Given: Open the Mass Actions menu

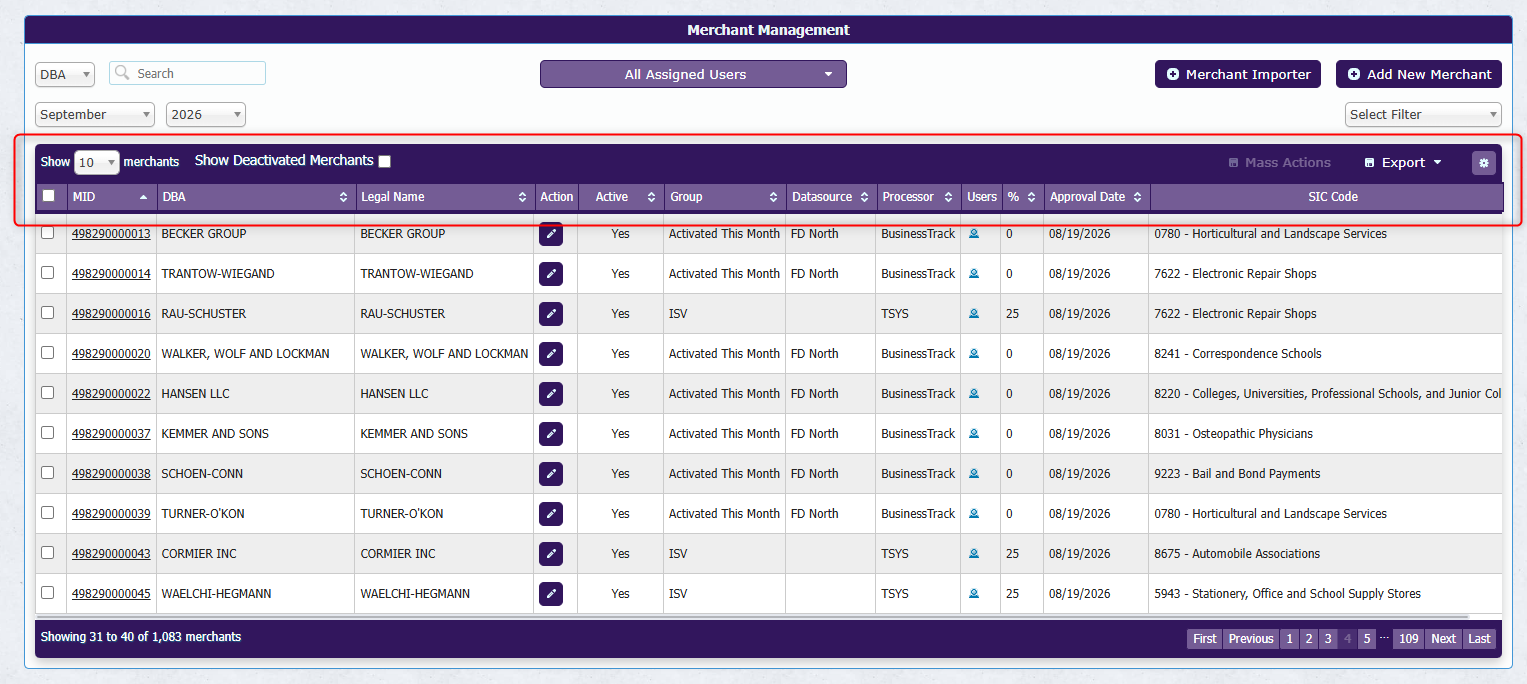Looking at the screenshot, I should (1279, 163).
